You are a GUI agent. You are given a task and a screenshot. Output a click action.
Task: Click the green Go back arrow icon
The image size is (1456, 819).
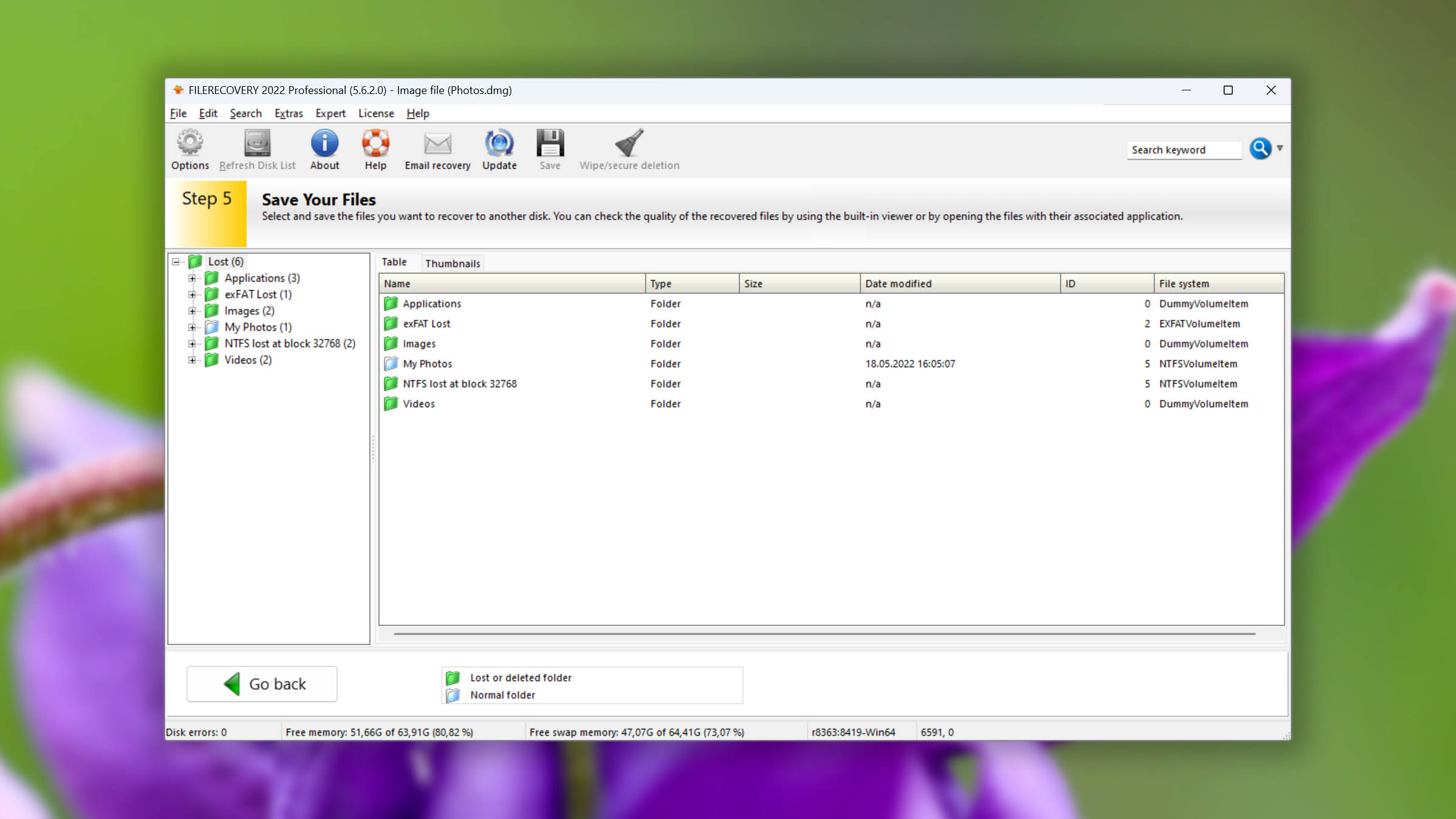[232, 684]
